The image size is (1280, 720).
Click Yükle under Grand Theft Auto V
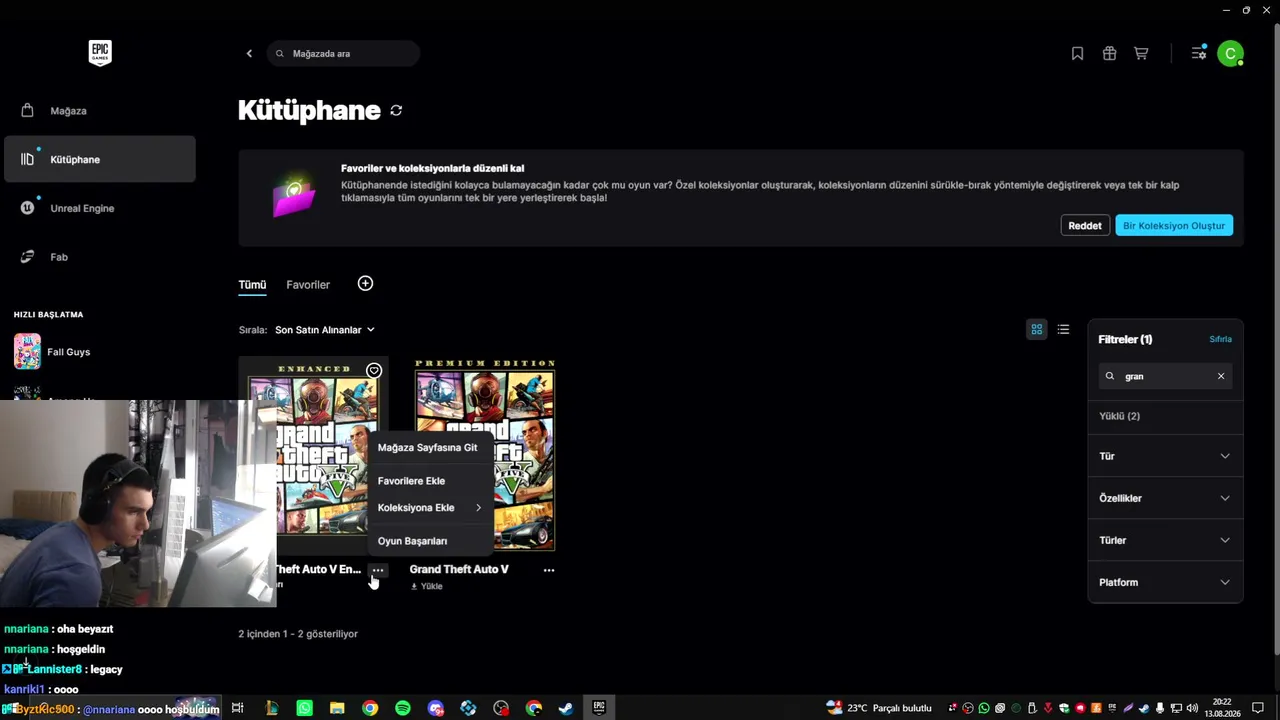click(427, 586)
